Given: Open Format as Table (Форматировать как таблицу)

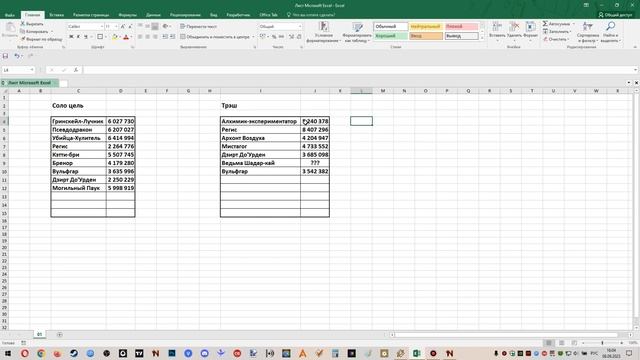Looking at the screenshot, I should [358, 32].
